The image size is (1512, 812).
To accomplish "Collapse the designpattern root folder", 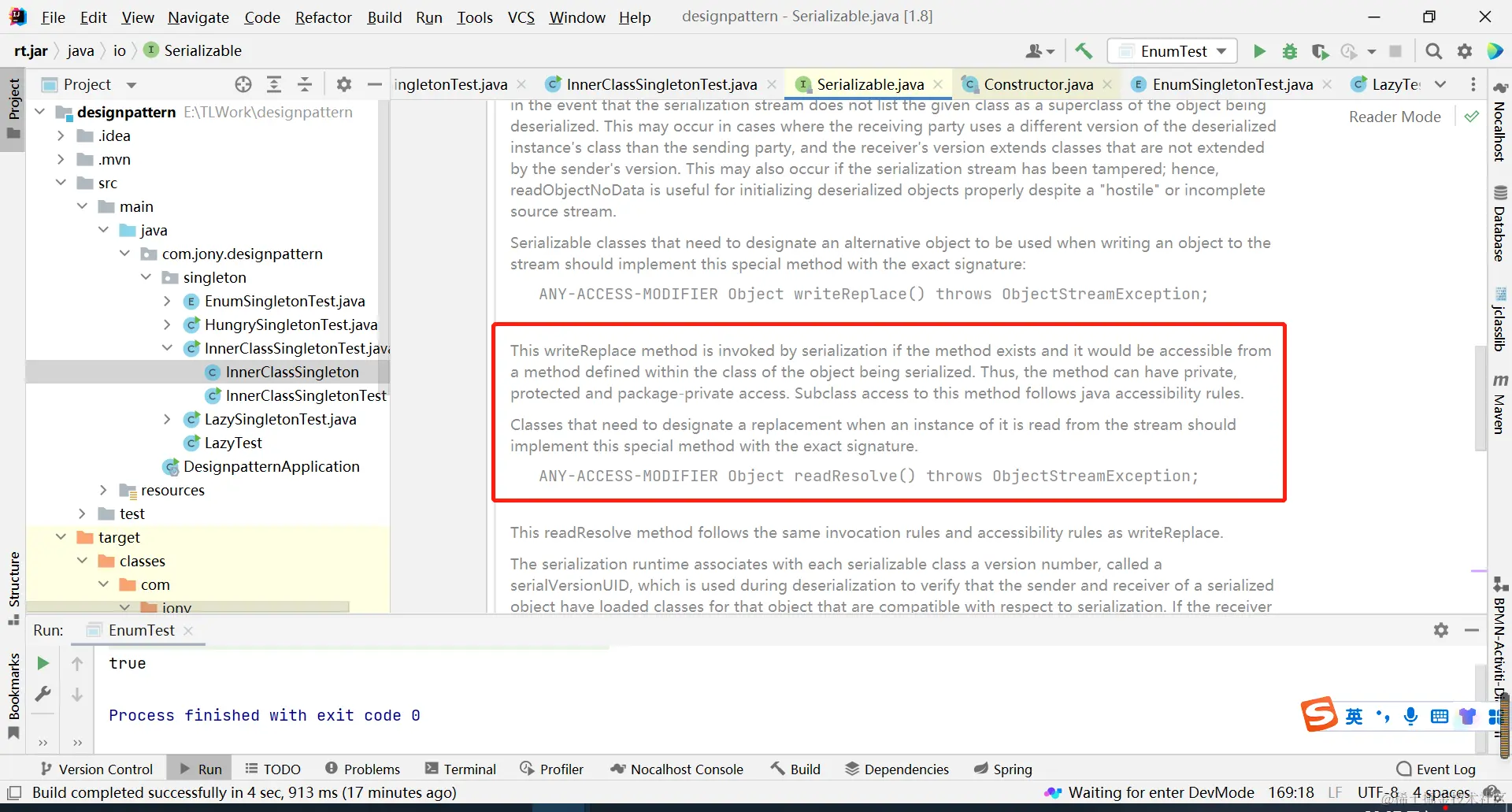I will [x=40, y=112].
